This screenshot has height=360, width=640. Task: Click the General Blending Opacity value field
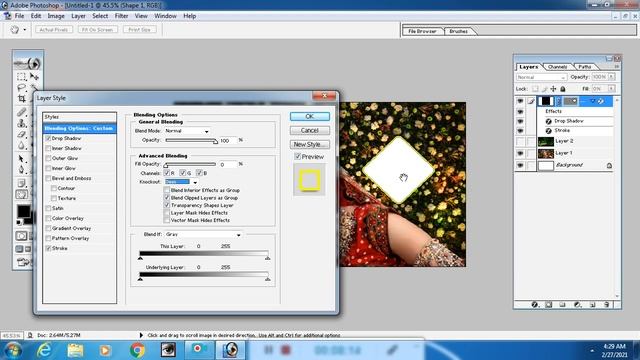click(228, 140)
